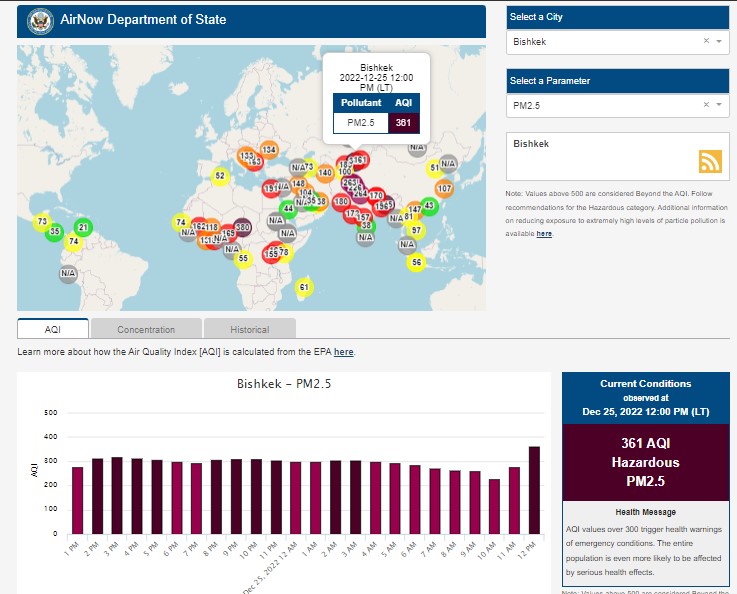Select the map marker showing AQI 52
This screenshot has height=594, width=737.
220,177
